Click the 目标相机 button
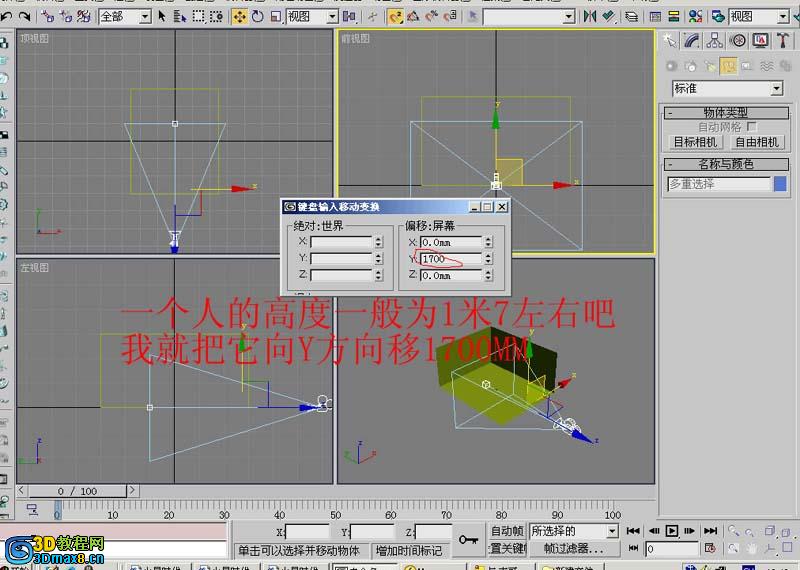This screenshot has width=800, height=570. (695, 142)
